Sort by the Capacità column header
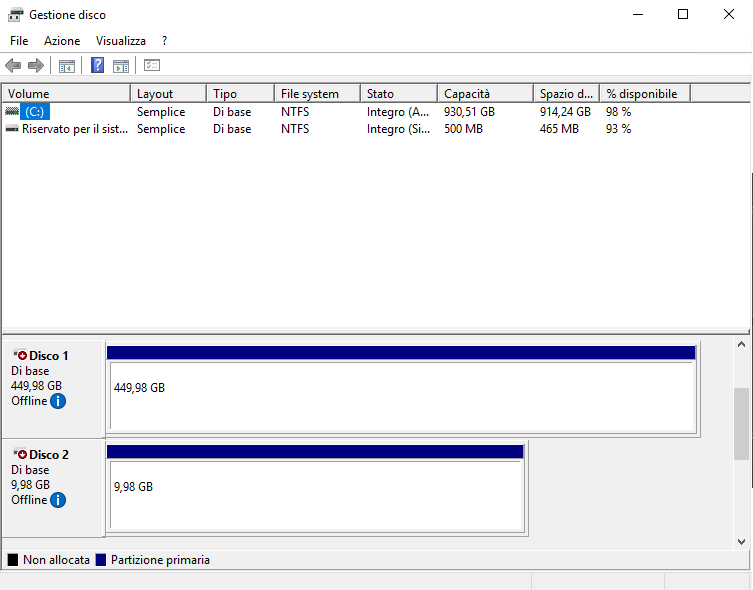Screen dimensions: 753x590 tap(486, 94)
